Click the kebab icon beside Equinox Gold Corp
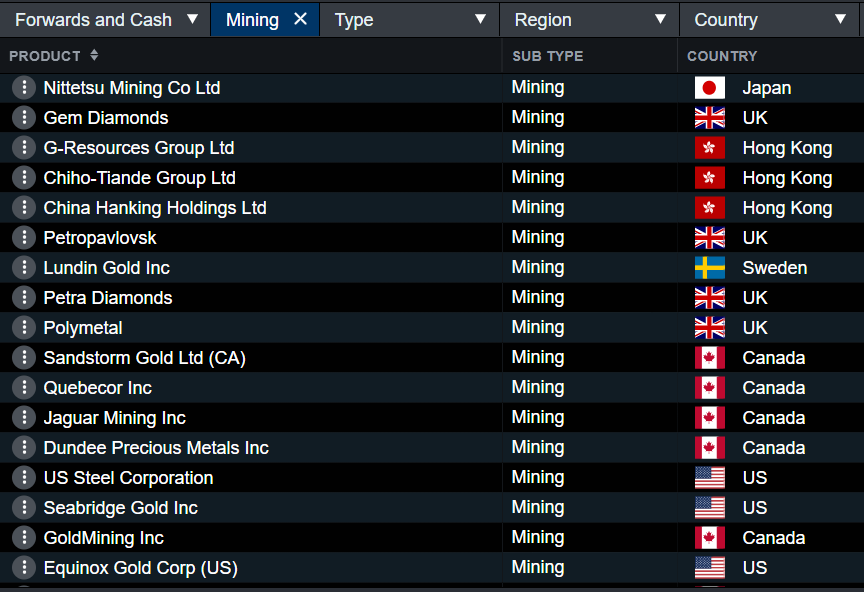The width and height of the screenshot is (864, 592). coord(23,568)
